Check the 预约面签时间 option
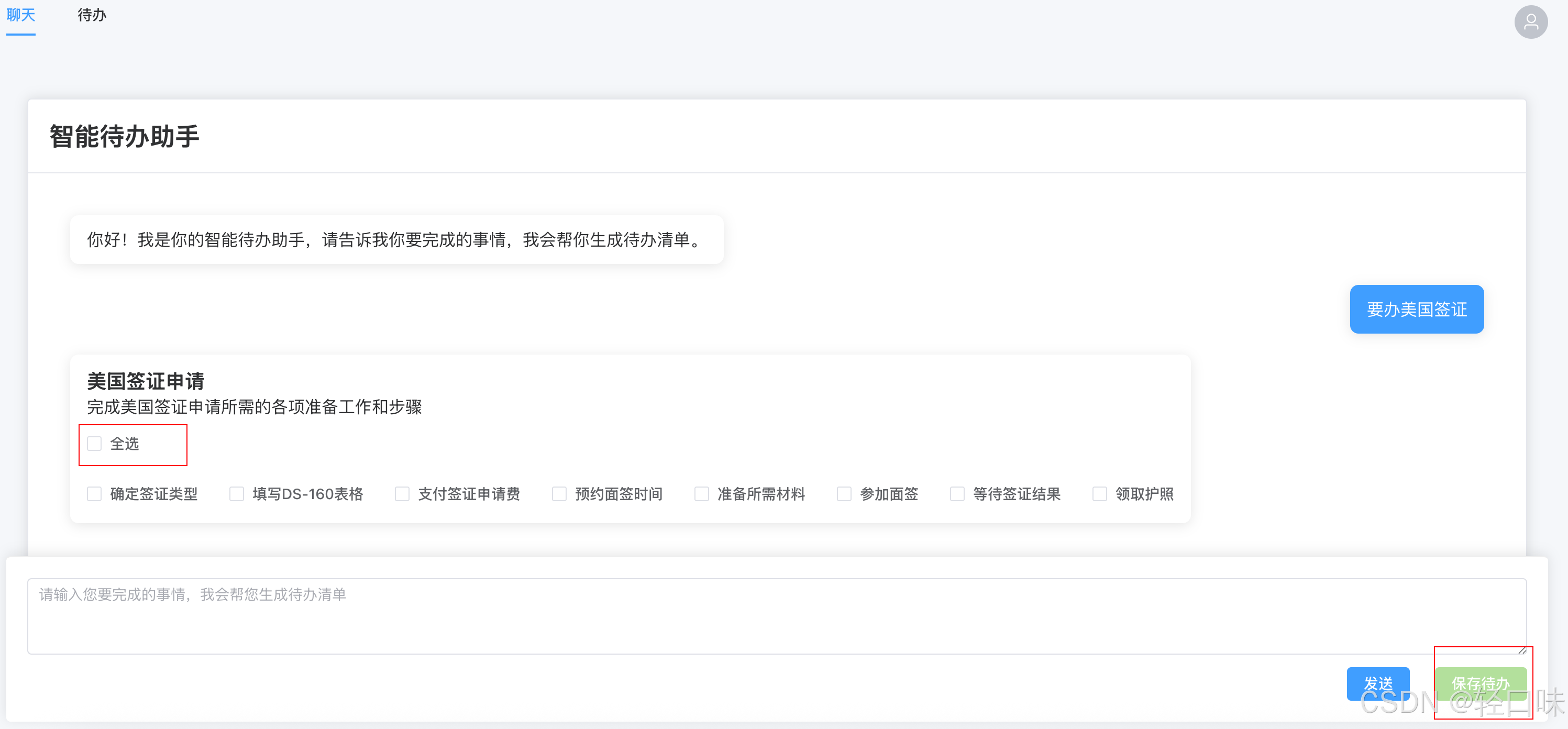 pyautogui.click(x=559, y=493)
